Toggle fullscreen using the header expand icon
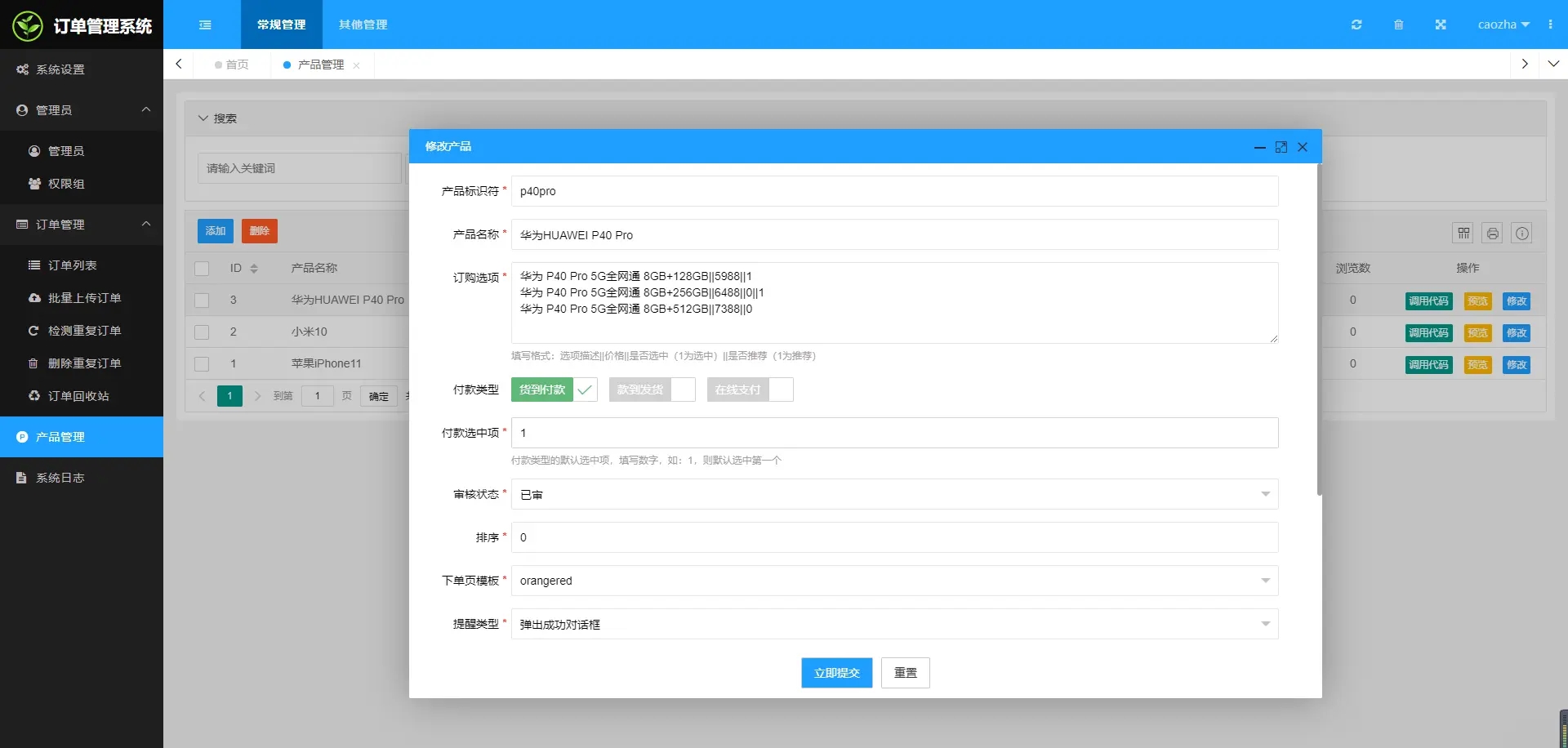Screen dimensions: 1568x748 click(1441, 24)
